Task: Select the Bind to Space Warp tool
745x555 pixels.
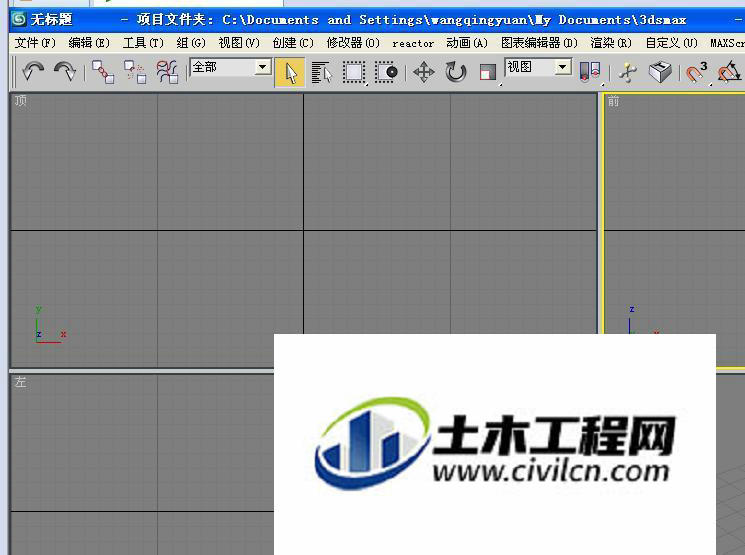Action: pos(167,72)
